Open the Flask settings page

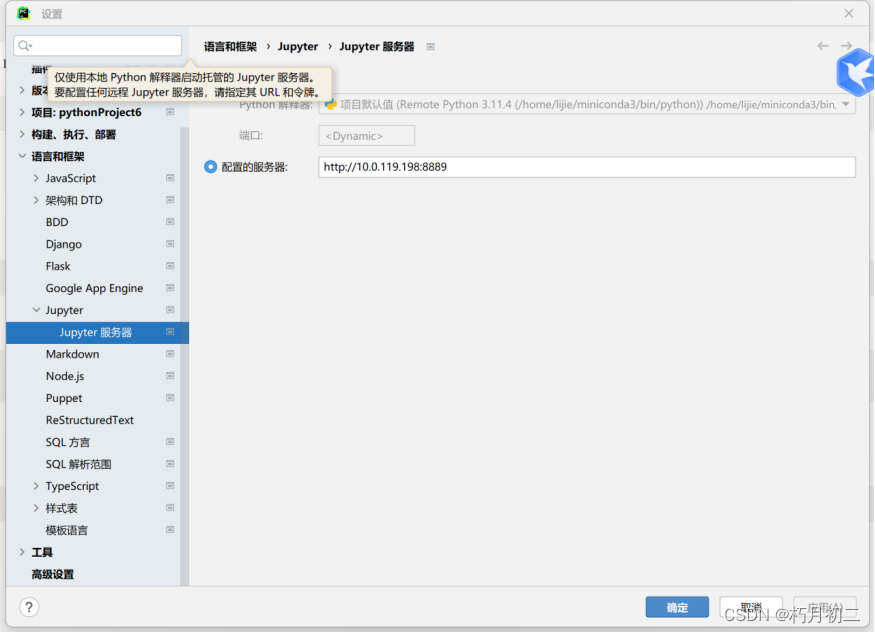point(58,266)
